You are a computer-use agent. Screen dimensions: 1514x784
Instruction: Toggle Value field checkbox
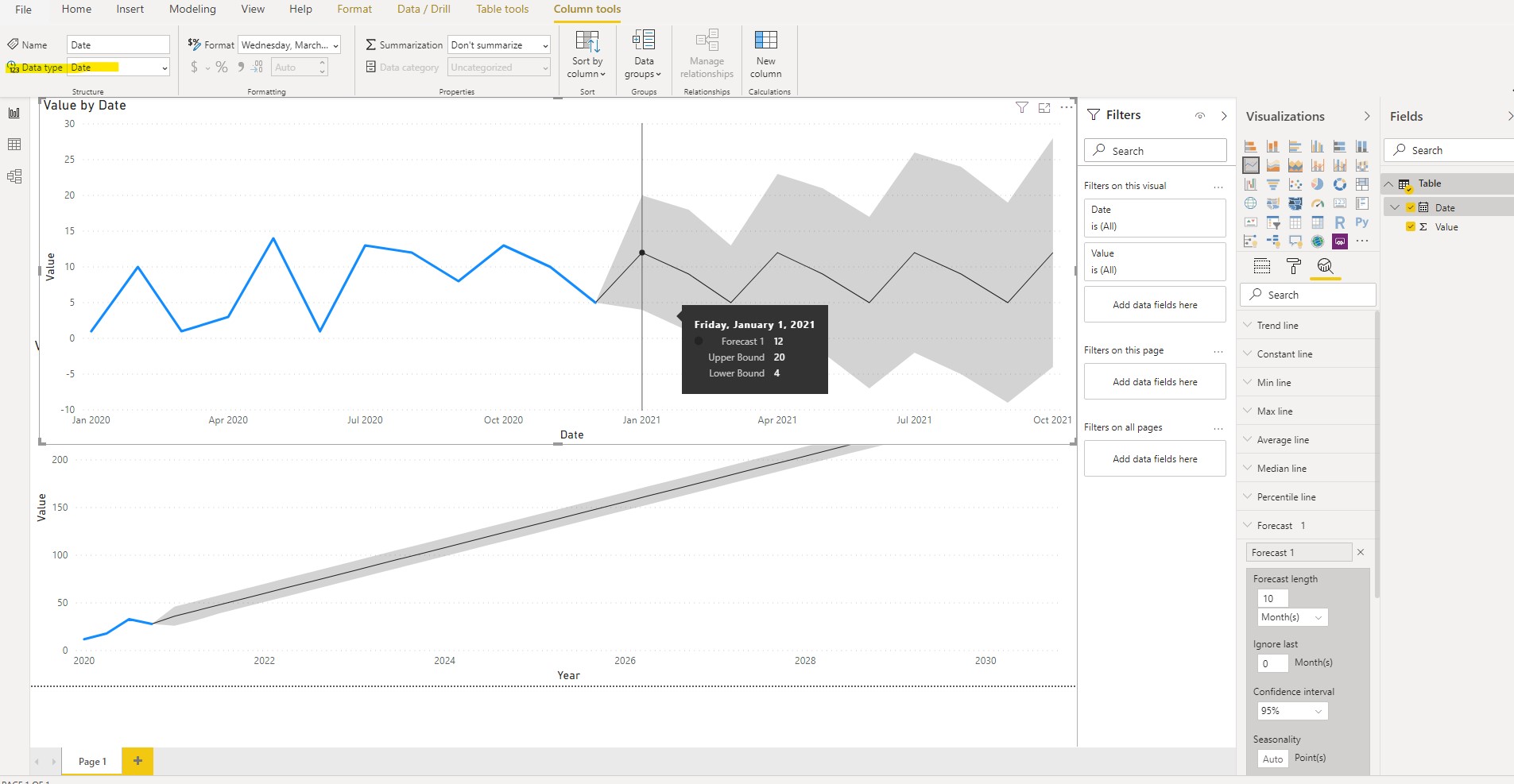click(x=1411, y=227)
